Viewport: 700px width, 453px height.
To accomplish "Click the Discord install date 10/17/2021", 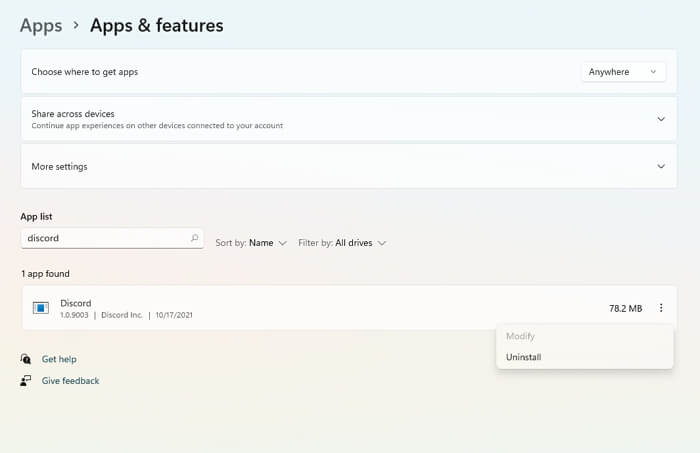I will (174, 315).
